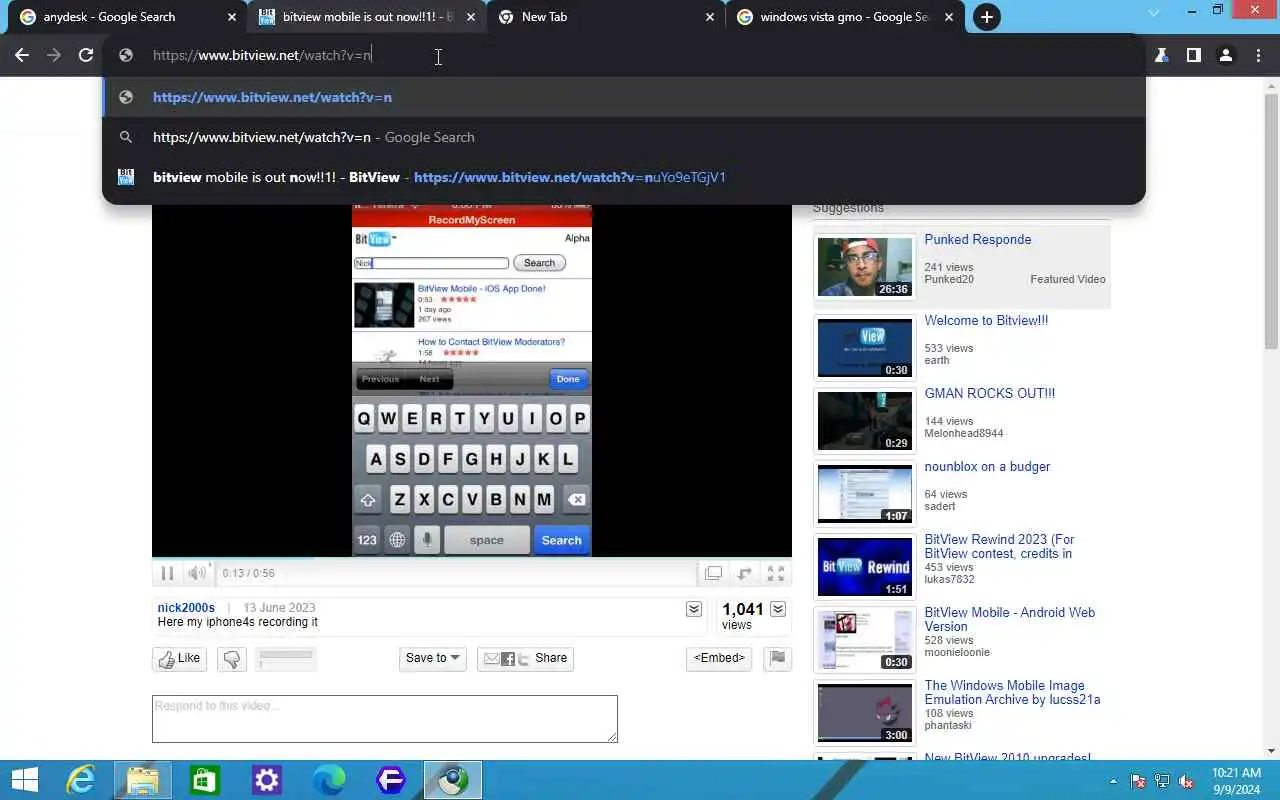
Task: Close the windows vista gmo tab
Action: [949, 17]
